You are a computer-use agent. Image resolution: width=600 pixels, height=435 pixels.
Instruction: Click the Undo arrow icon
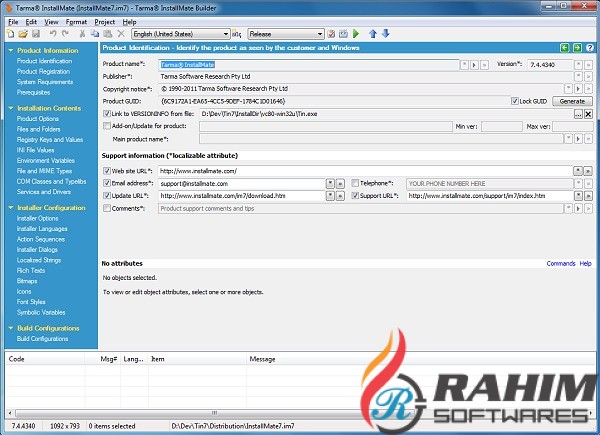53,34
